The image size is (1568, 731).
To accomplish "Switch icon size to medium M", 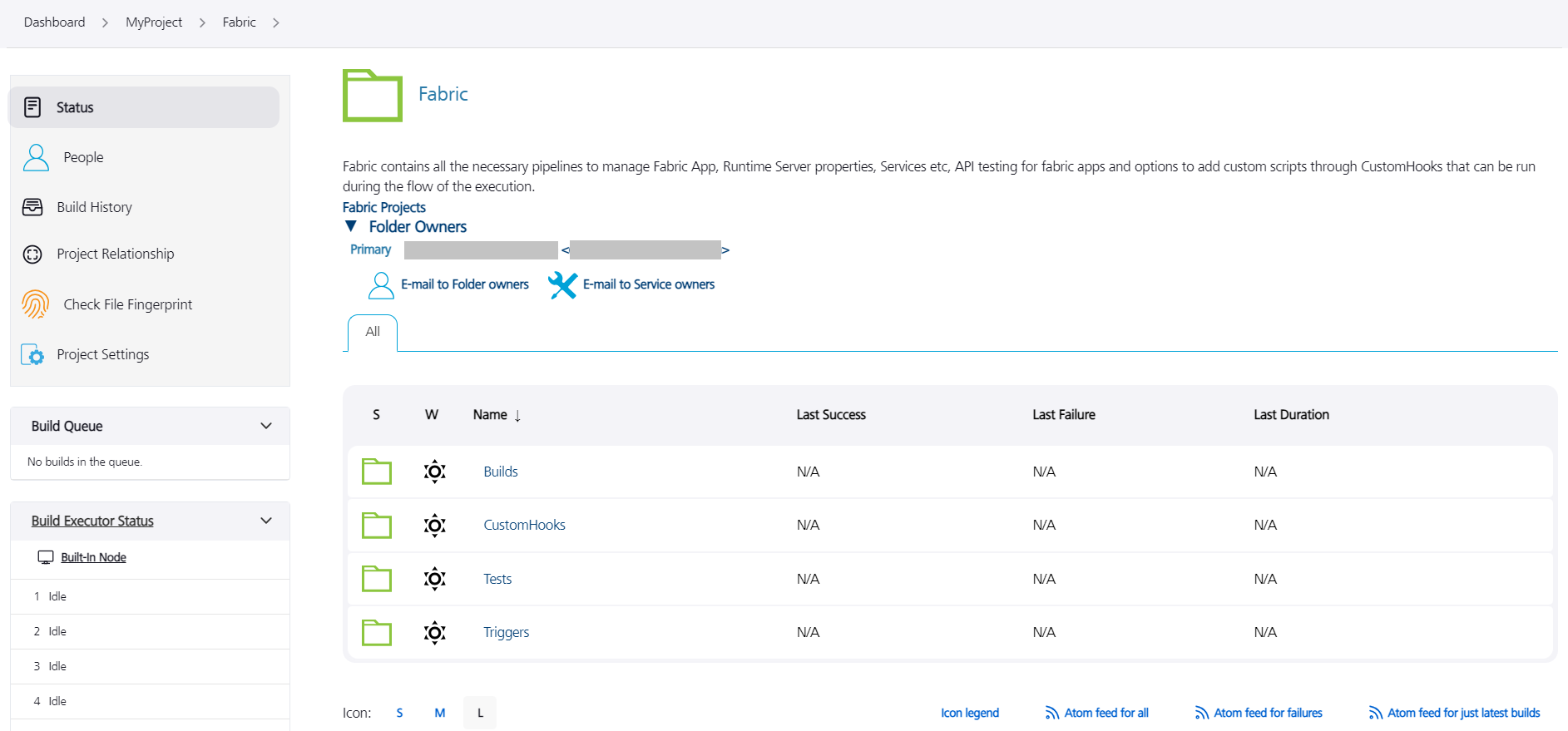I will tap(439, 713).
